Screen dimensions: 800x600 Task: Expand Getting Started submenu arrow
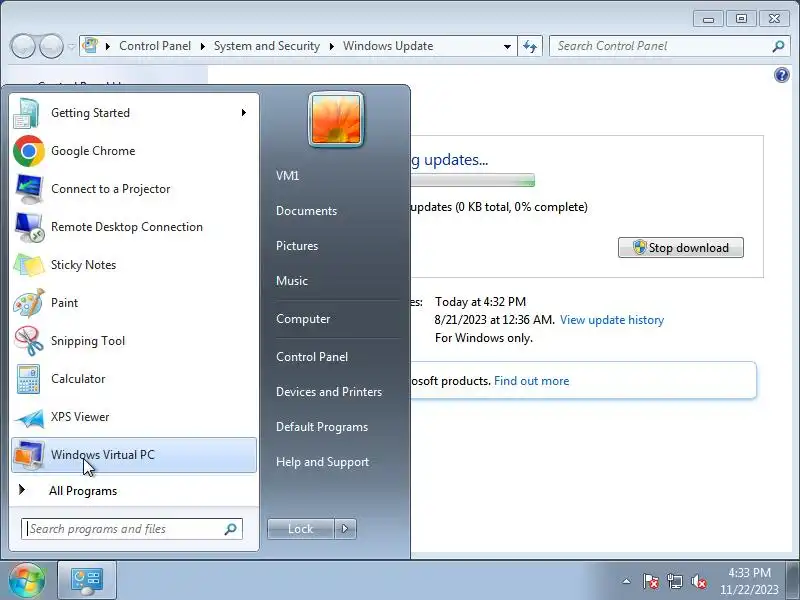(244, 113)
